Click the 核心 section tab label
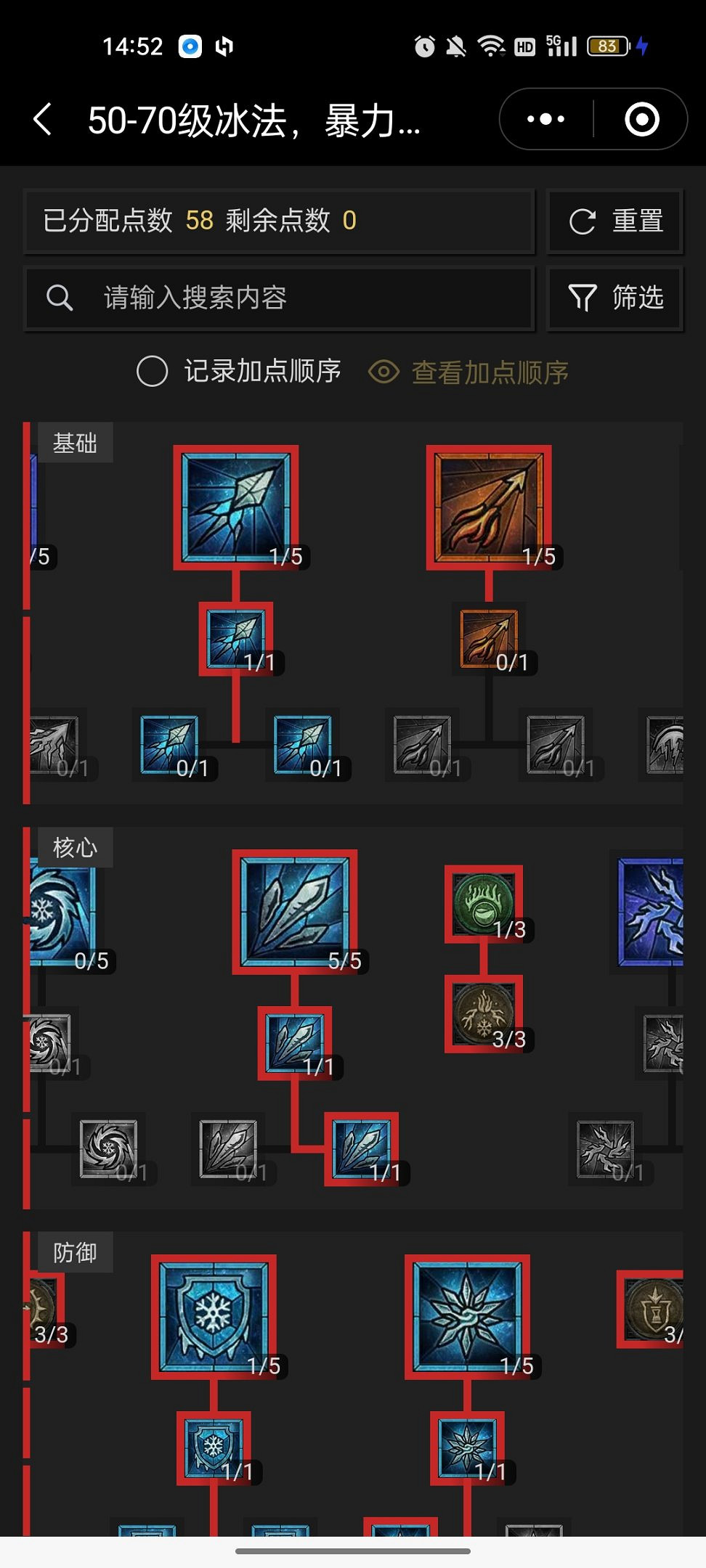Image resolution: width=706 pixels, height=1568 pixels. pos(75,847)
